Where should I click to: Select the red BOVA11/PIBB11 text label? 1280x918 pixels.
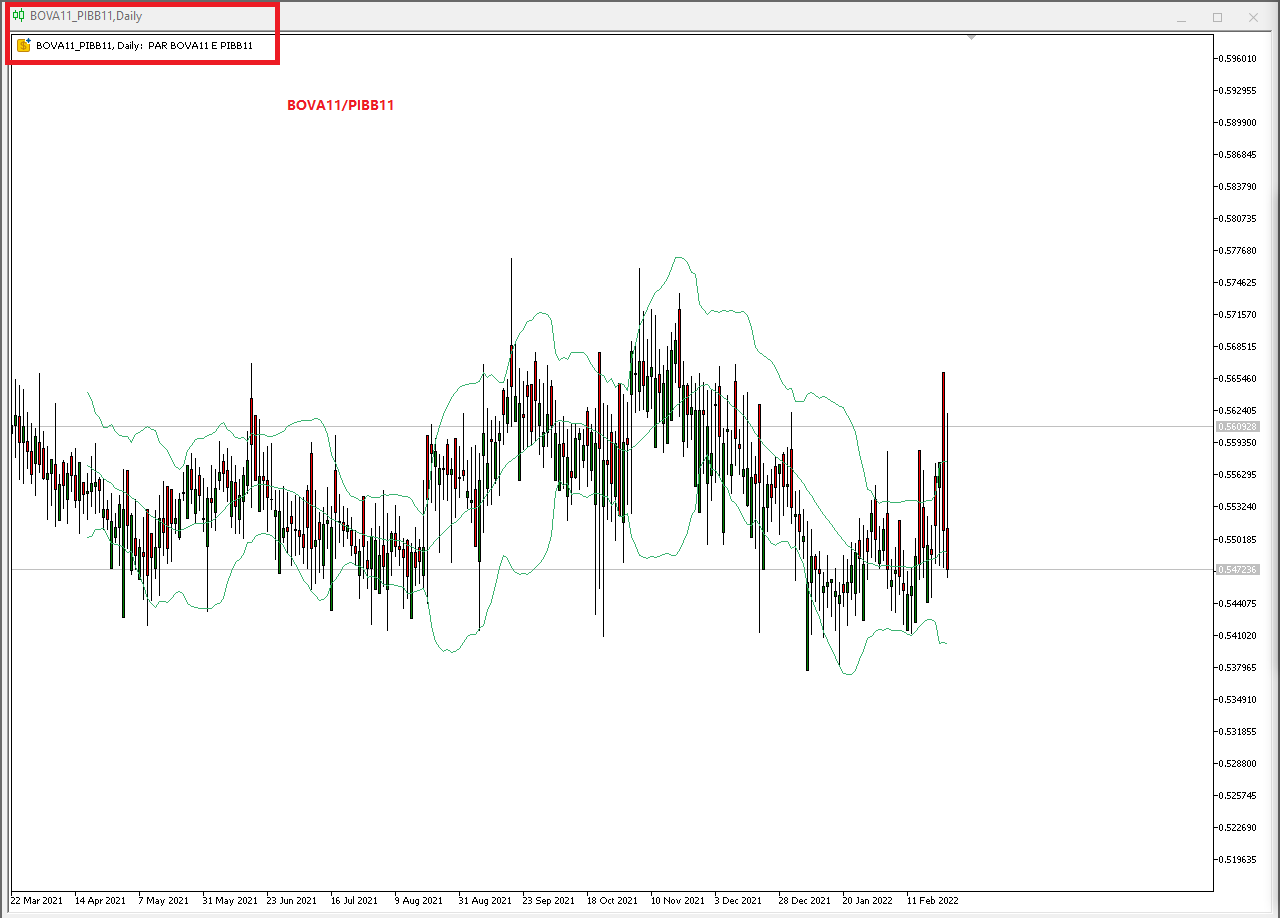click(x=340, y=105)
